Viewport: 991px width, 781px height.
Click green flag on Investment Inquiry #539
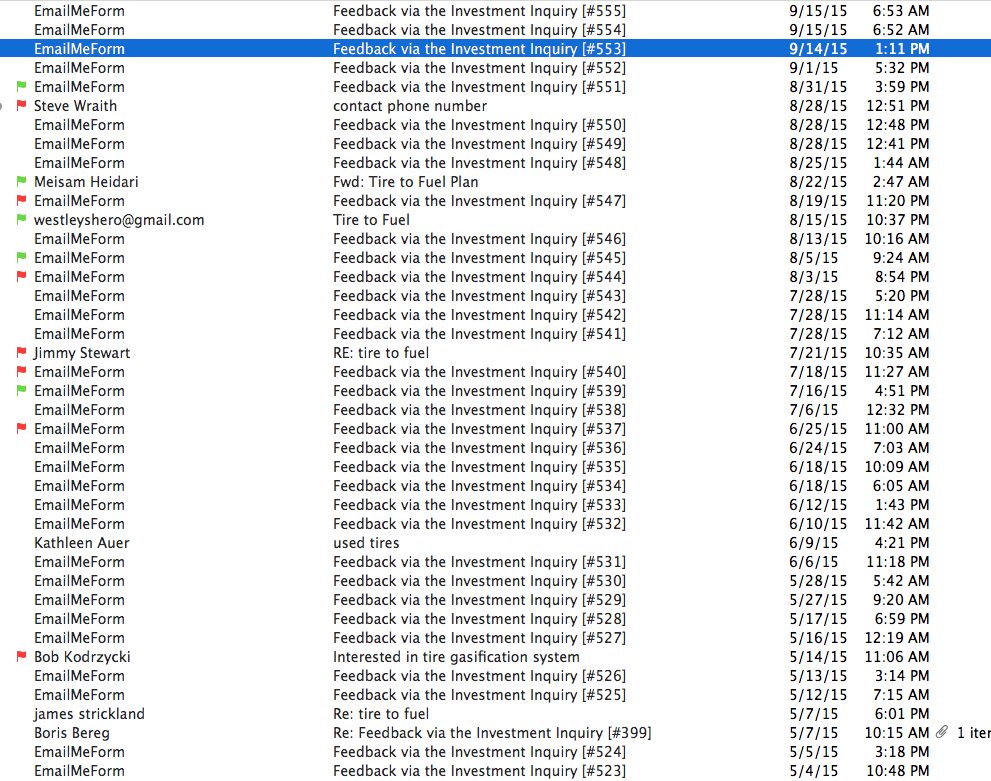coord(21,391)
